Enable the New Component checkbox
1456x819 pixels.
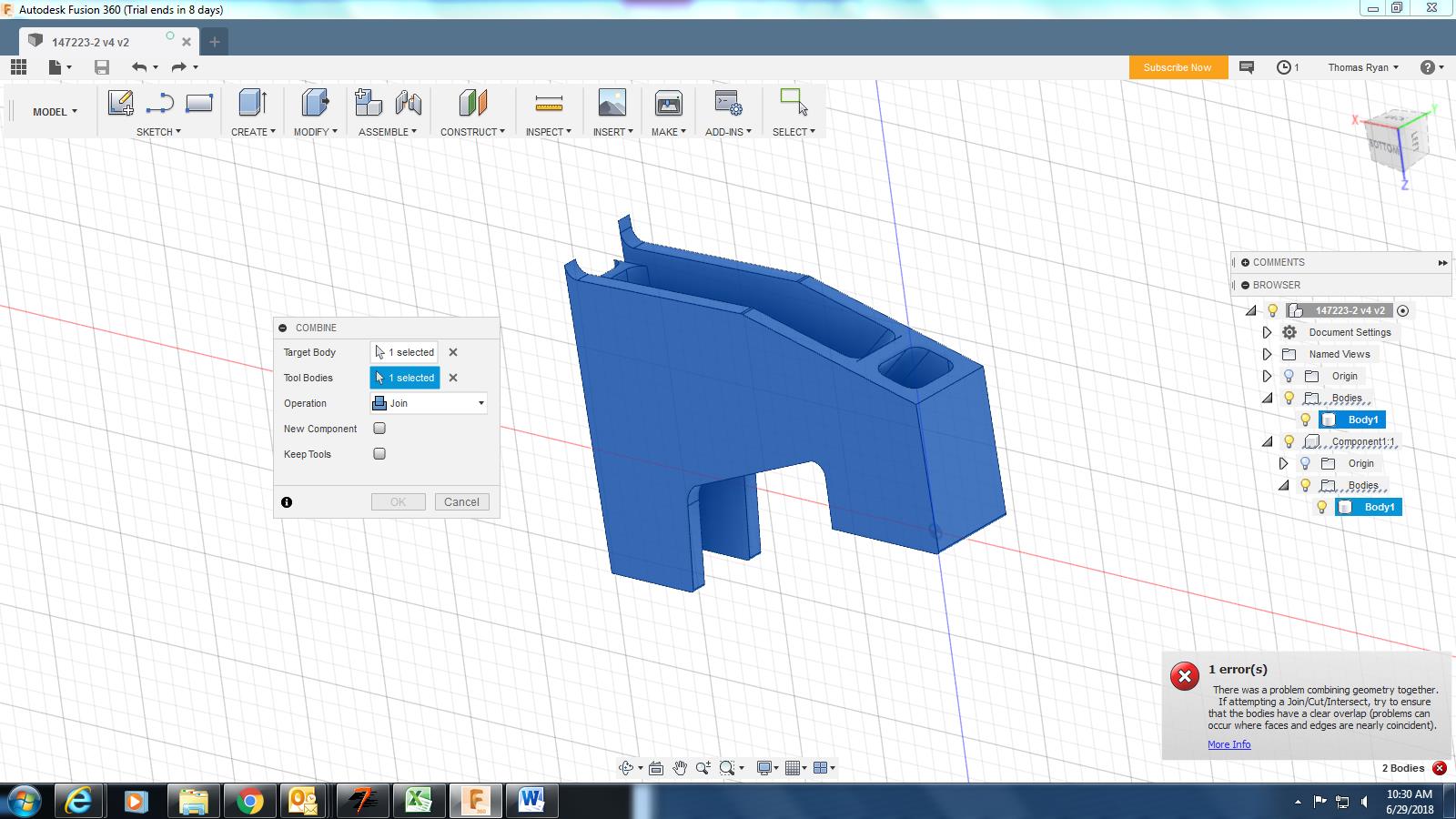pyautogui.click(x=379, y=429)
